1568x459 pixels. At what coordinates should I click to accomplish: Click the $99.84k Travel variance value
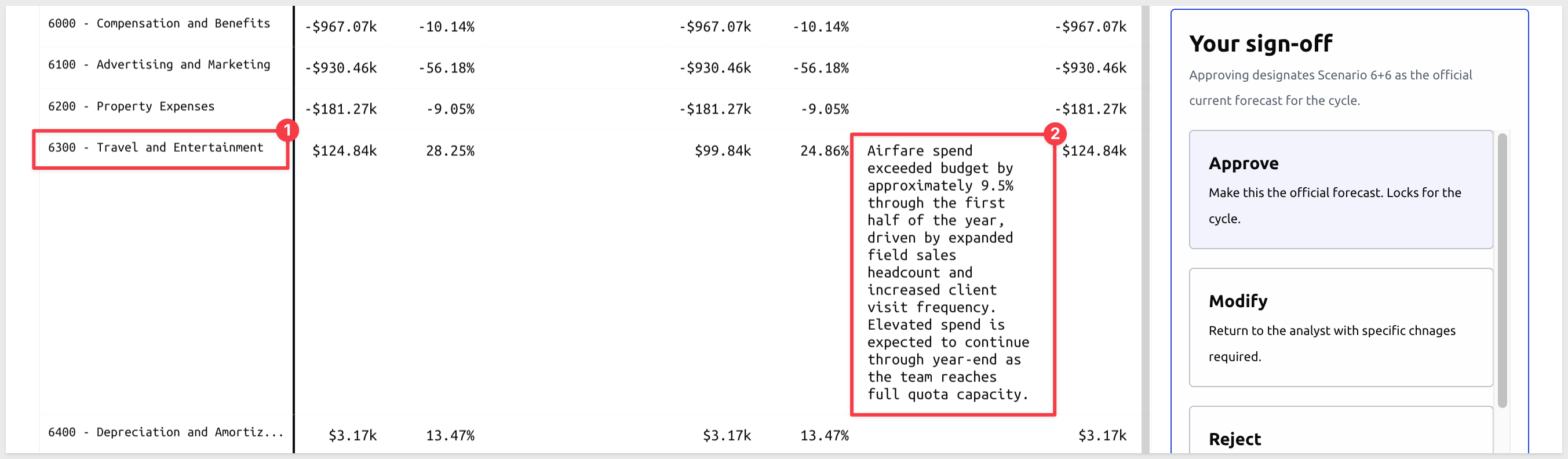pos(723,151)
